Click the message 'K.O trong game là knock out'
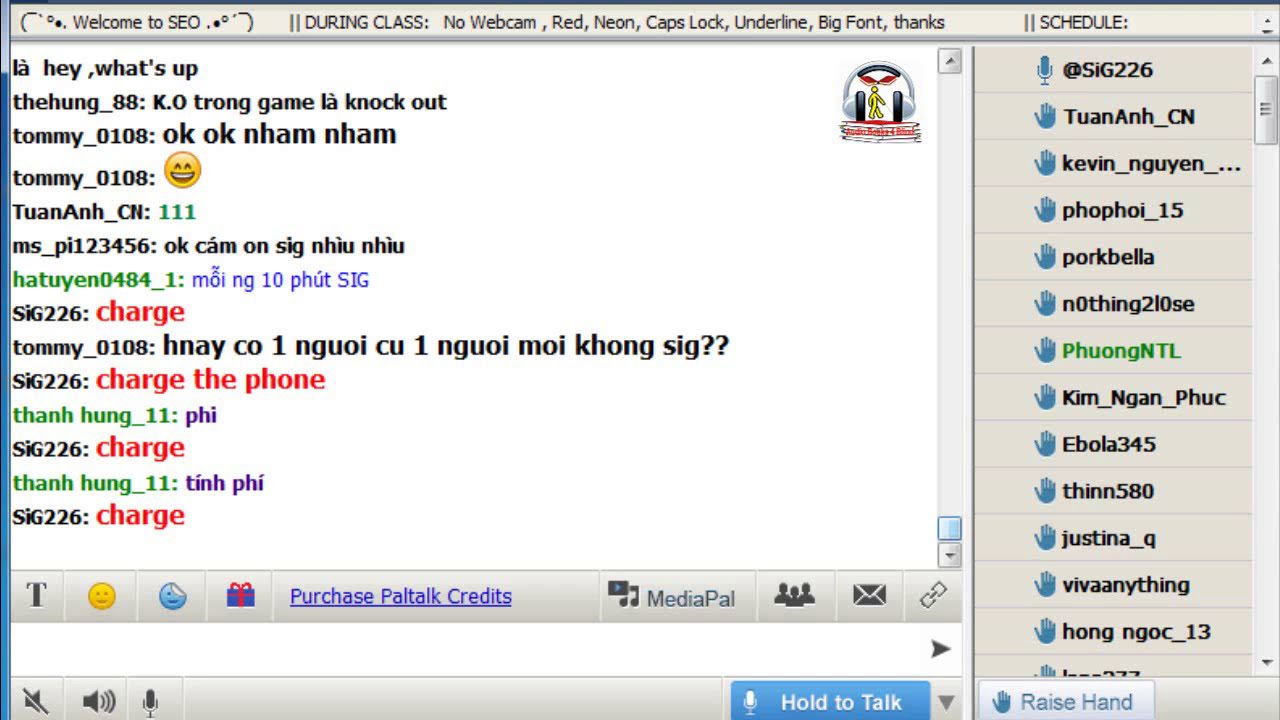 [x=299, y=102]
